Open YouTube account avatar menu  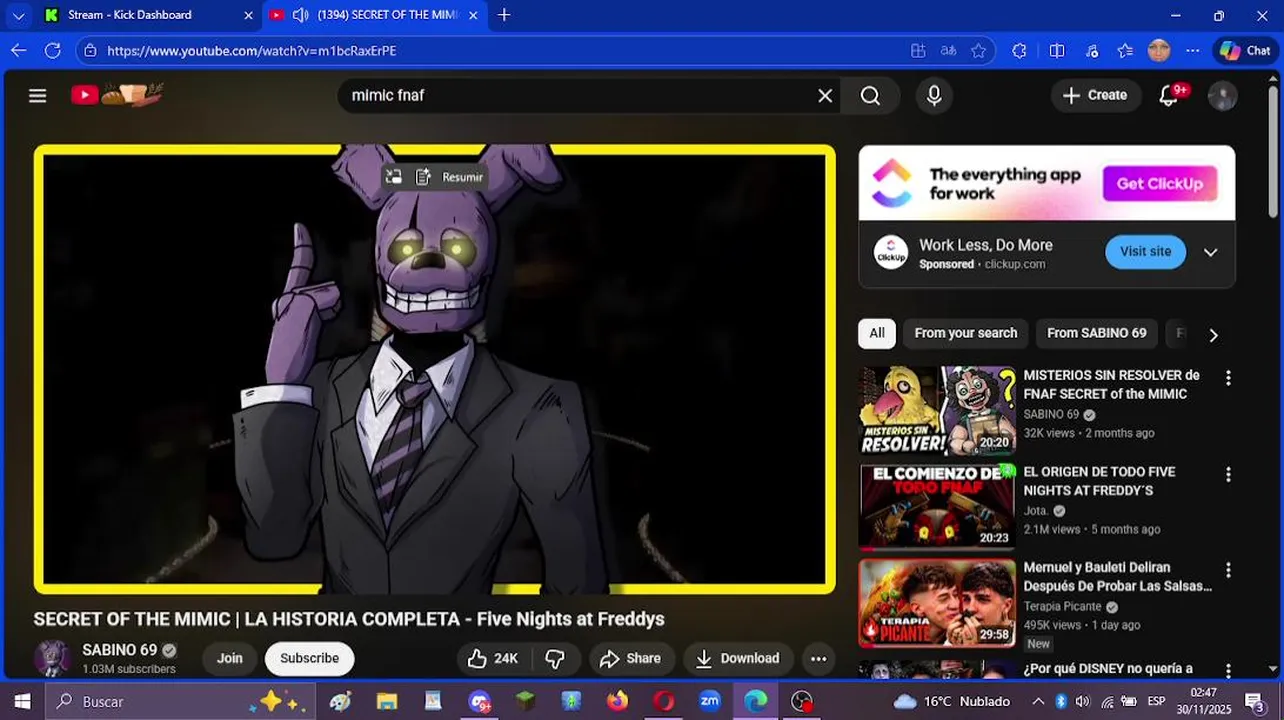[x=1222, y=95]
